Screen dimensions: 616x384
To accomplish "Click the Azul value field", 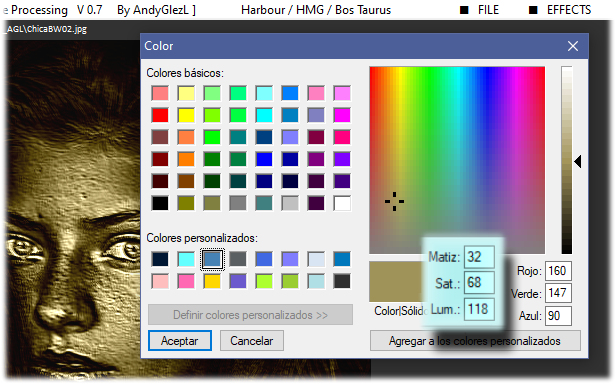I will 558,316.
